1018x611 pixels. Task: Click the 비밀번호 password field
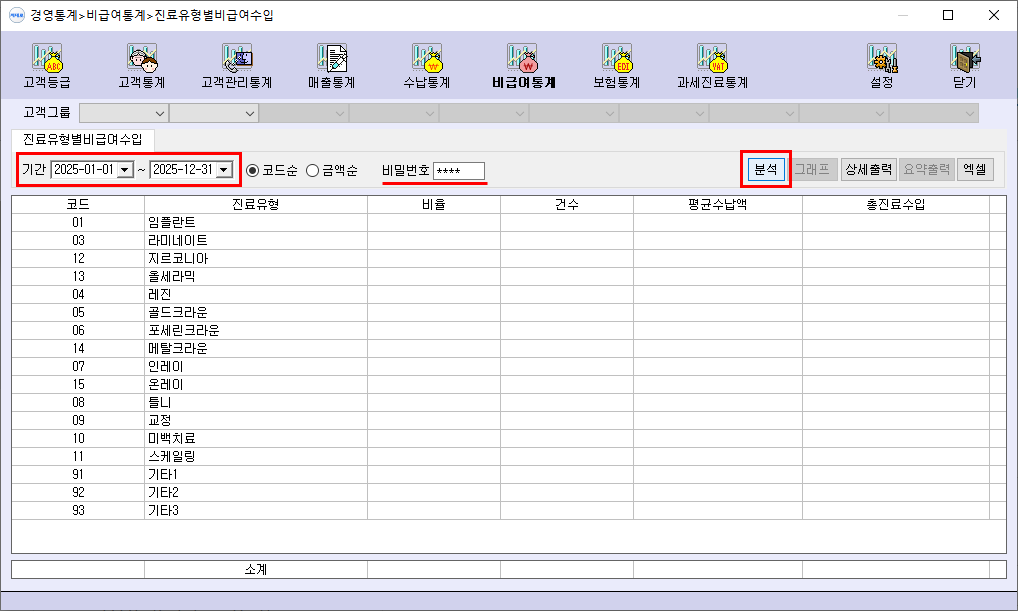click(459, 171)
